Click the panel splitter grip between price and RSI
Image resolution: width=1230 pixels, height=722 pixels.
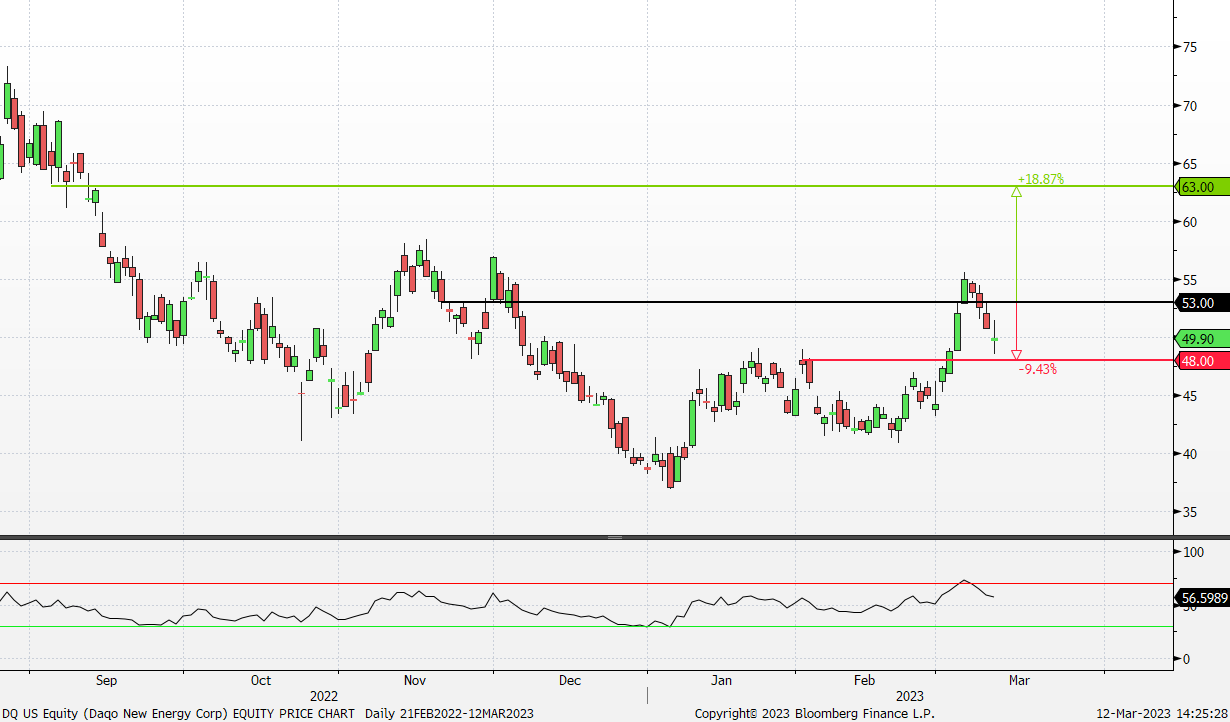tap(615, 537)
